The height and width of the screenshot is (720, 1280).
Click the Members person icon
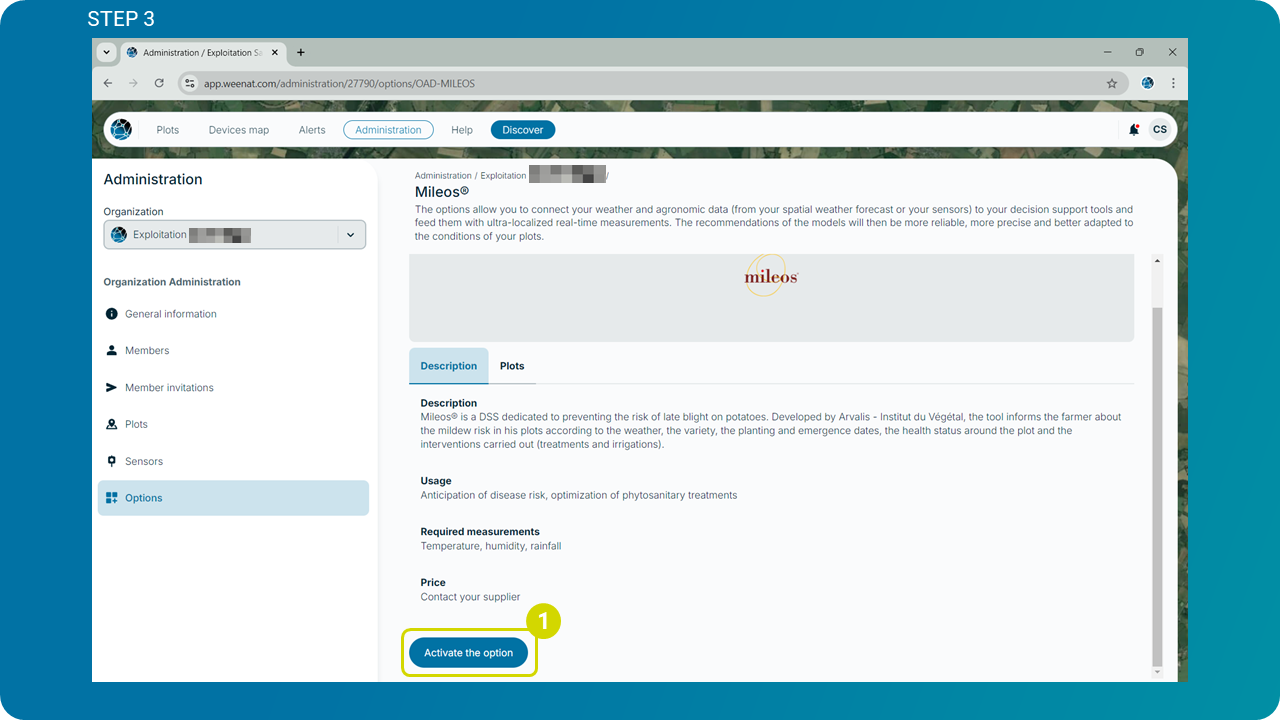[x=112, y=351]
